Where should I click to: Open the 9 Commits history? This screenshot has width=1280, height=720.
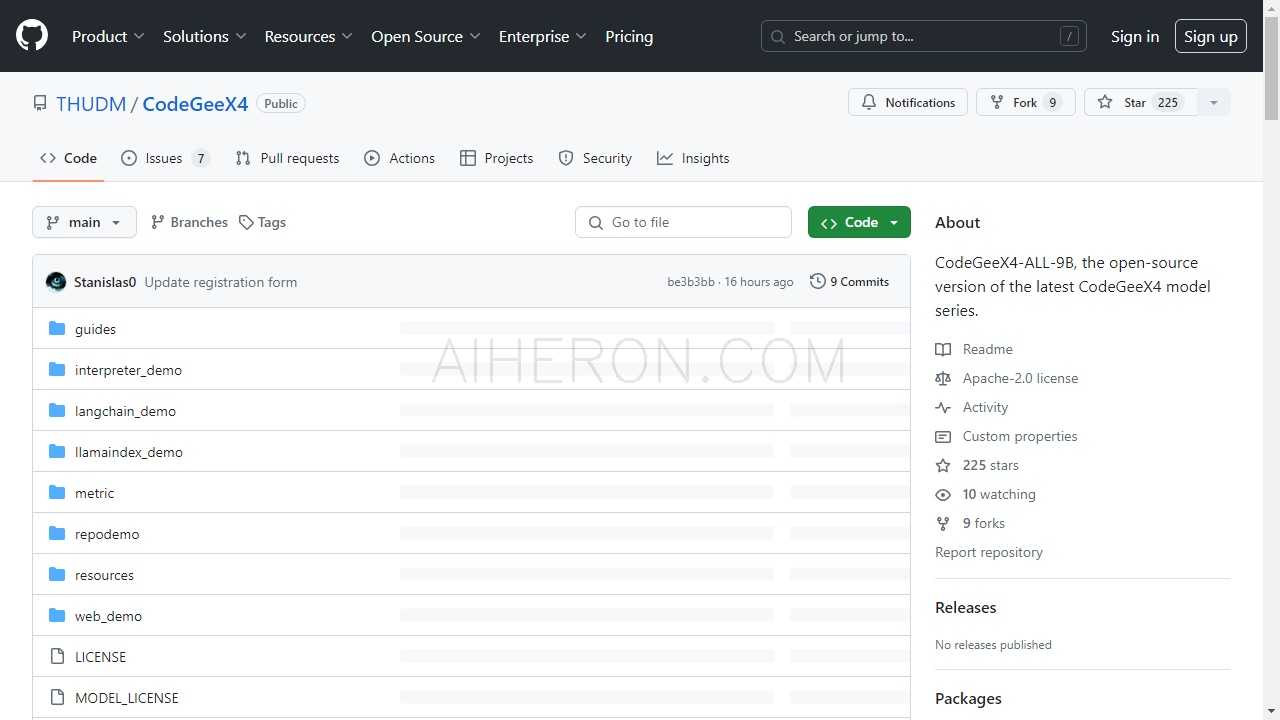(x=850, y=282)
